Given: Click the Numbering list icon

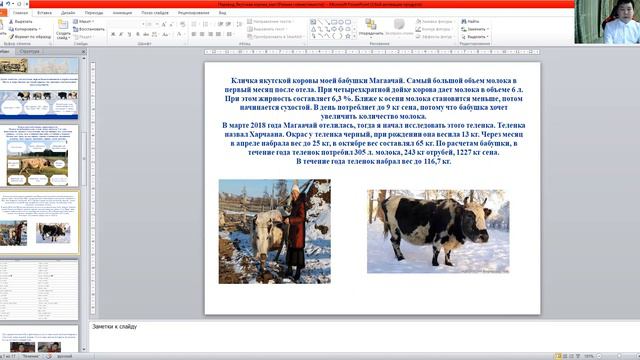Looking at the screenshot, I should pyautogui.click(x=206, y=24).
